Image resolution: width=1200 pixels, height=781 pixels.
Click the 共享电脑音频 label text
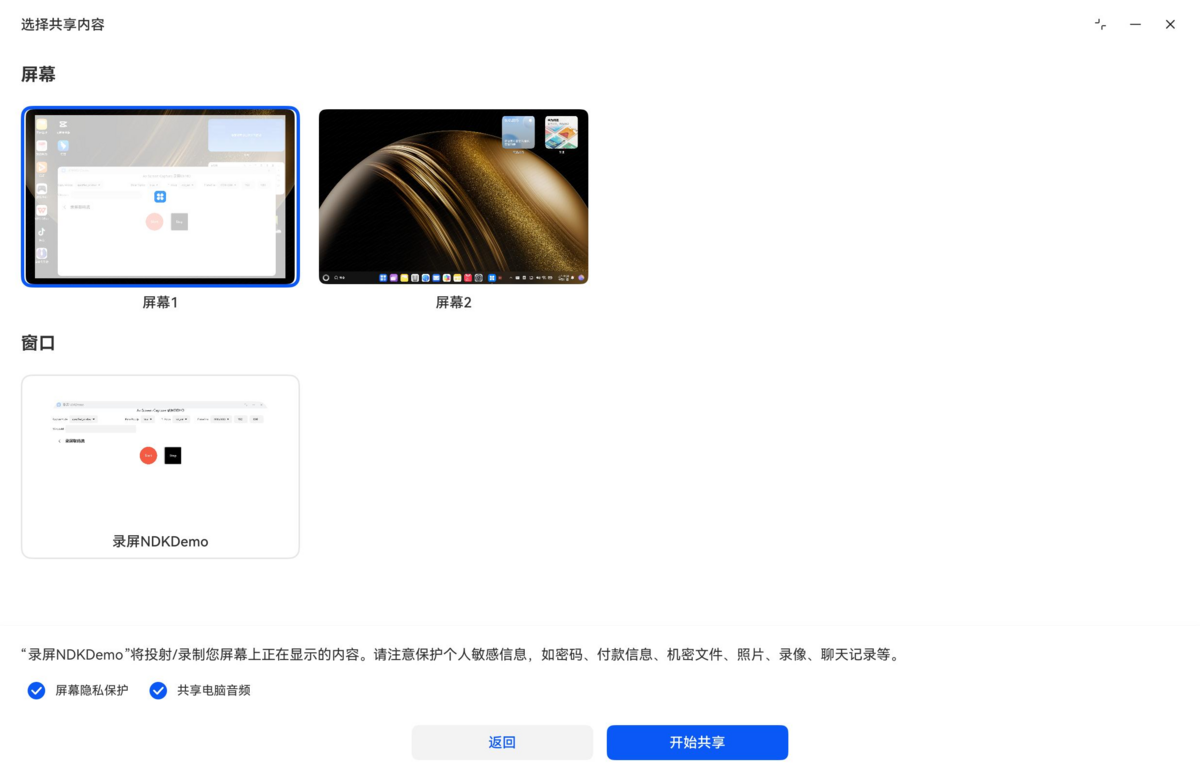pyautogui.click(x=214, y=690)
